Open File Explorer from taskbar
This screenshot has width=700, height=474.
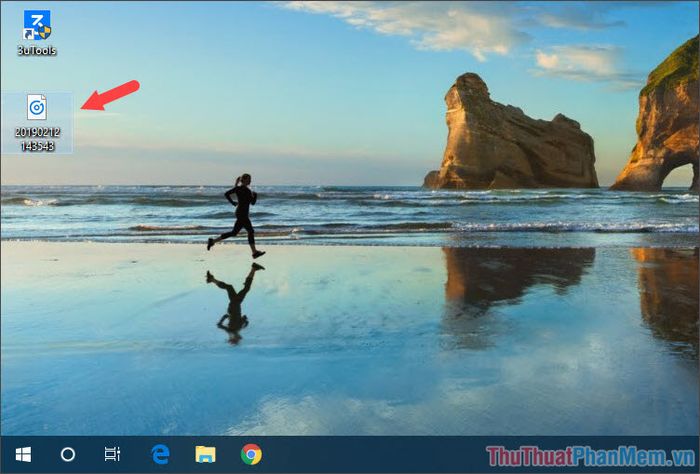205,454
